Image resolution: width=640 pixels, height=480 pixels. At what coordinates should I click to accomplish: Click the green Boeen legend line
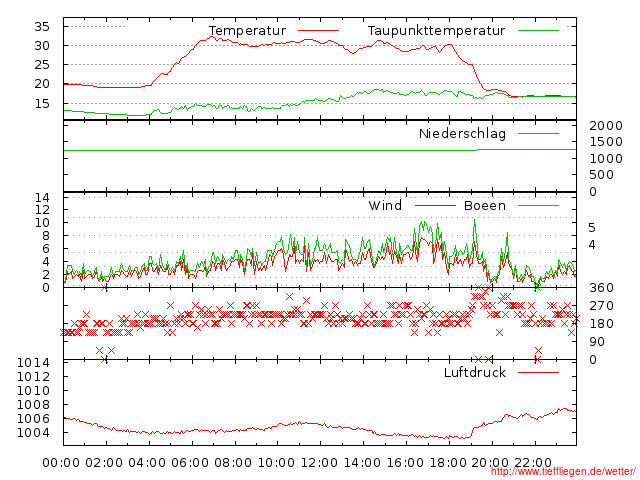click(x=538, y=206)
